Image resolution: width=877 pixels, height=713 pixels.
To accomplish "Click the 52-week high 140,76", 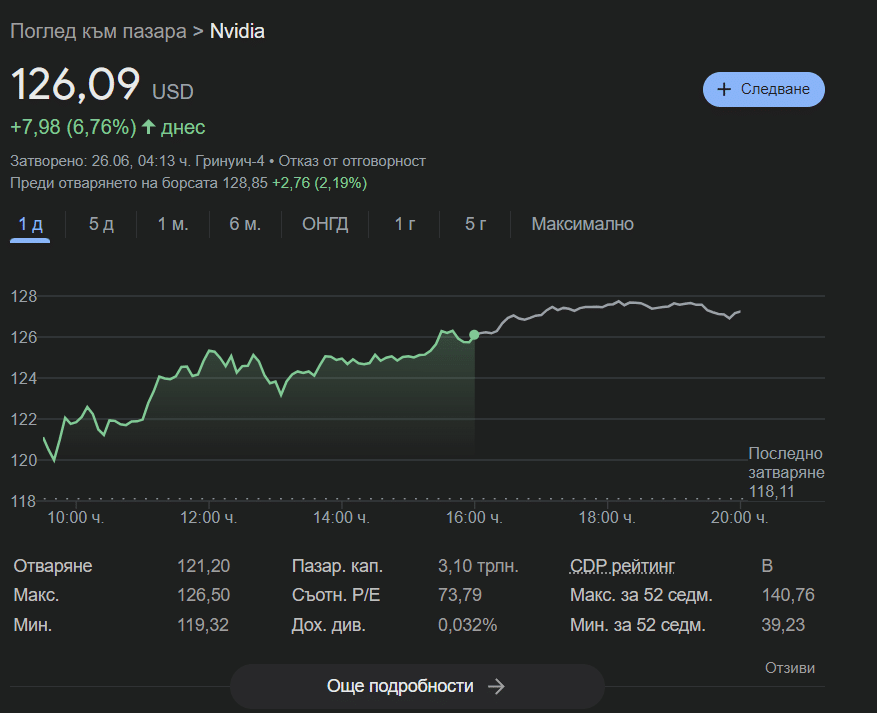I will tap(788, 595).
